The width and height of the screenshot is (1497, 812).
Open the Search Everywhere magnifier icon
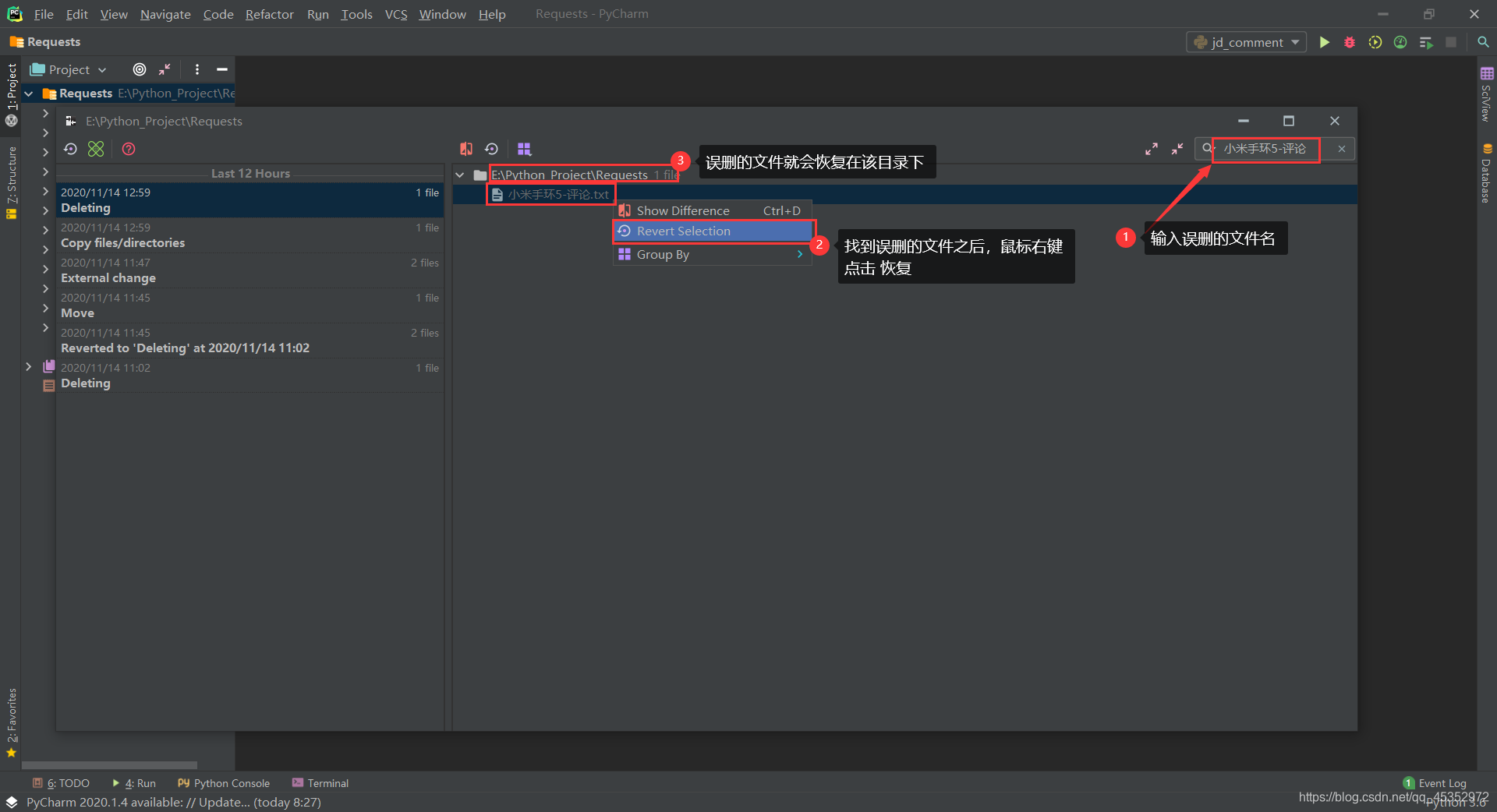click(1483, 42)
